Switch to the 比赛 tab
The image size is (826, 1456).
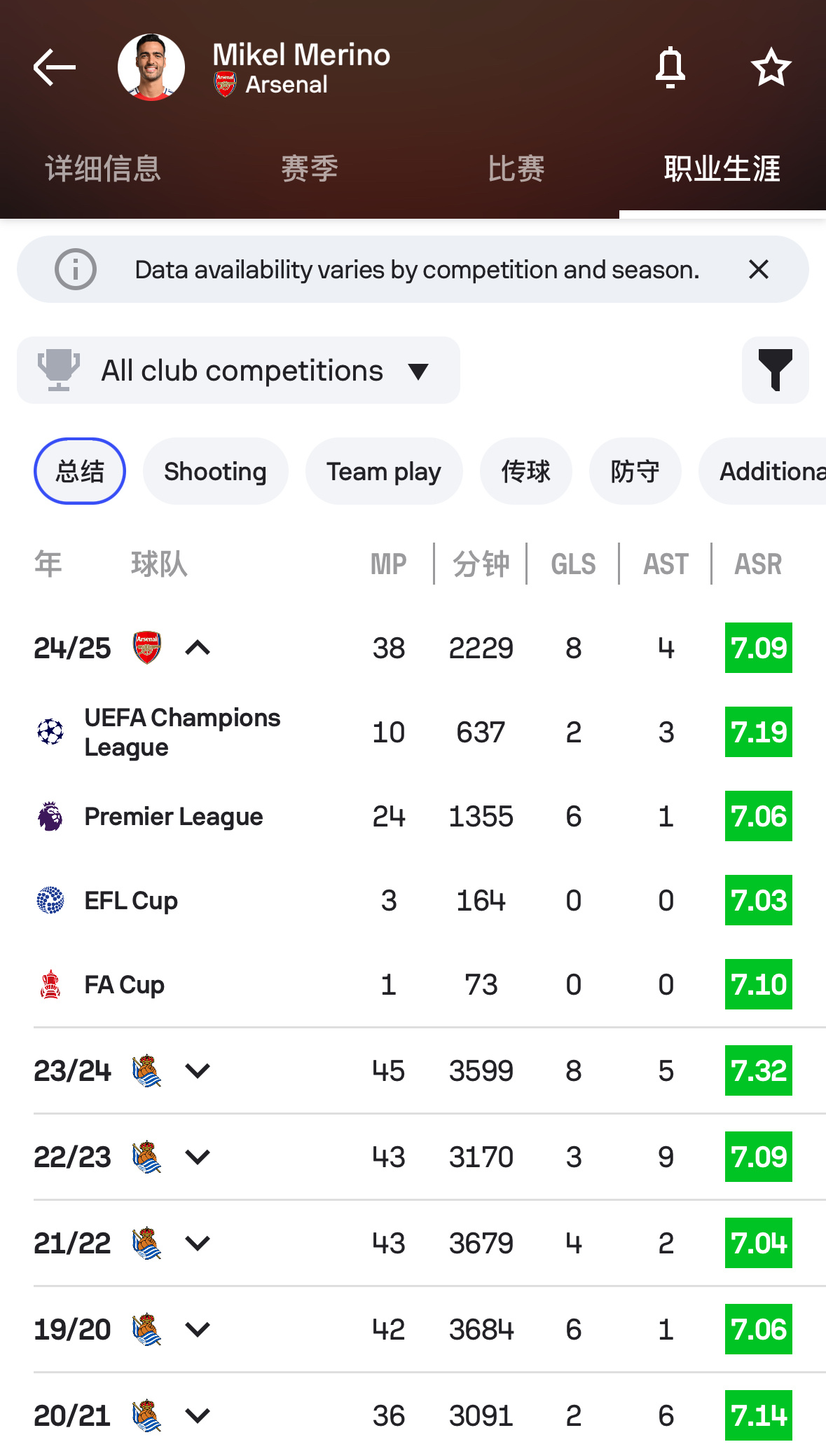(516, 169)
